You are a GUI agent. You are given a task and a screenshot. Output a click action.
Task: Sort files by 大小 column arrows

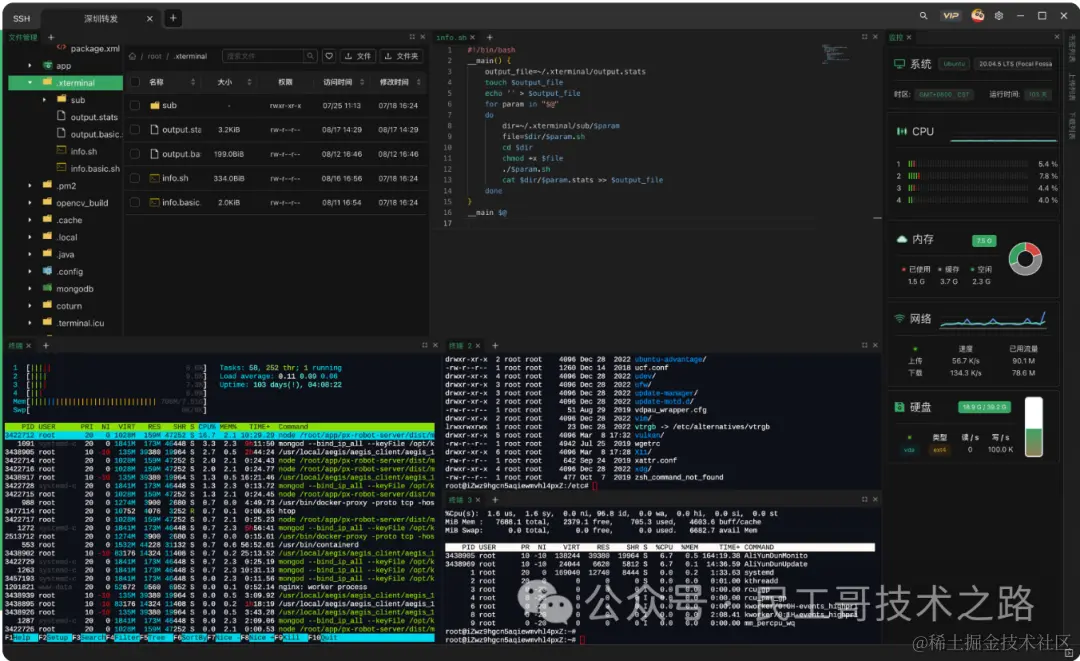[x=249, y=82]
